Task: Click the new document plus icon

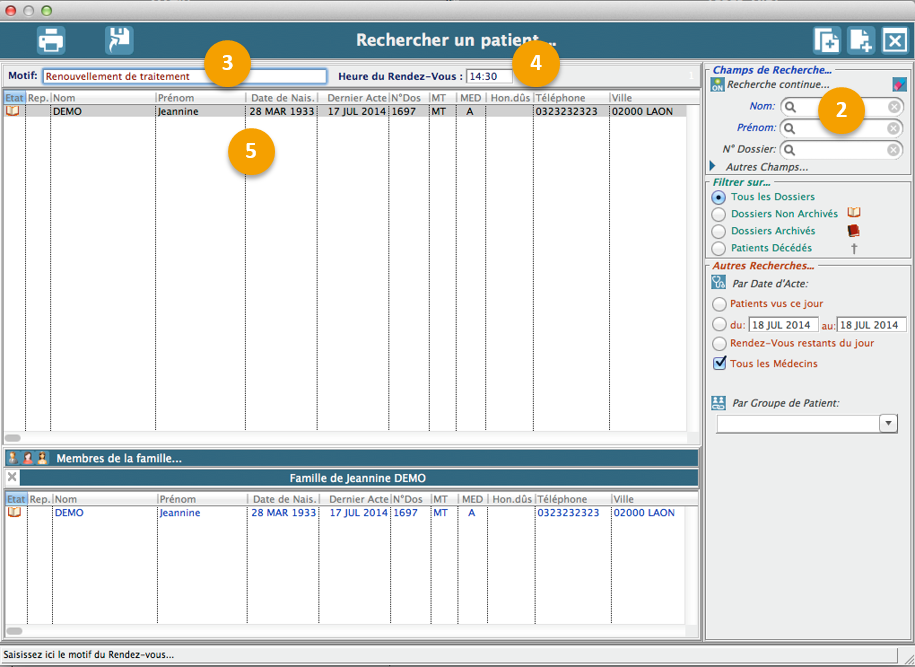Action: pyautogui.click(x=861, y=40)
